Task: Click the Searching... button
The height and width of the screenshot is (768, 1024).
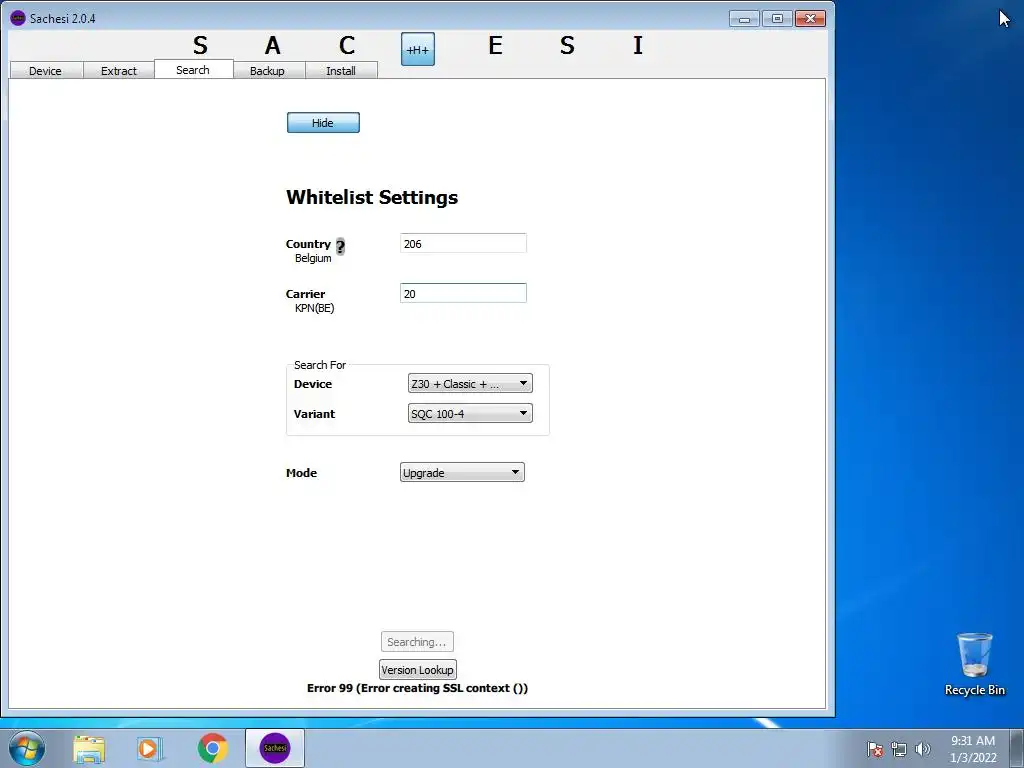Action: click(x=417, y=641)
